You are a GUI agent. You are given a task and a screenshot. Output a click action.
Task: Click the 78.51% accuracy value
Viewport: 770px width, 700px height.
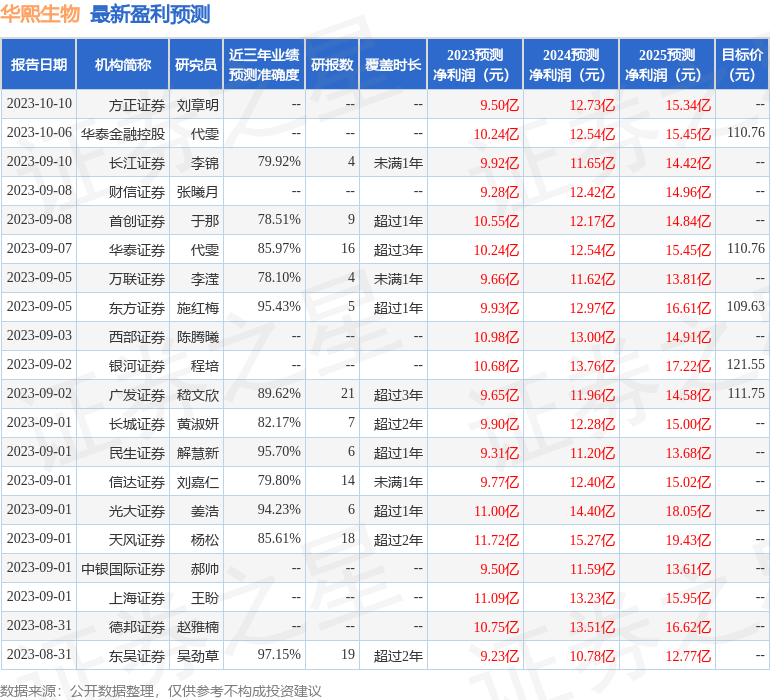[279, 220]
